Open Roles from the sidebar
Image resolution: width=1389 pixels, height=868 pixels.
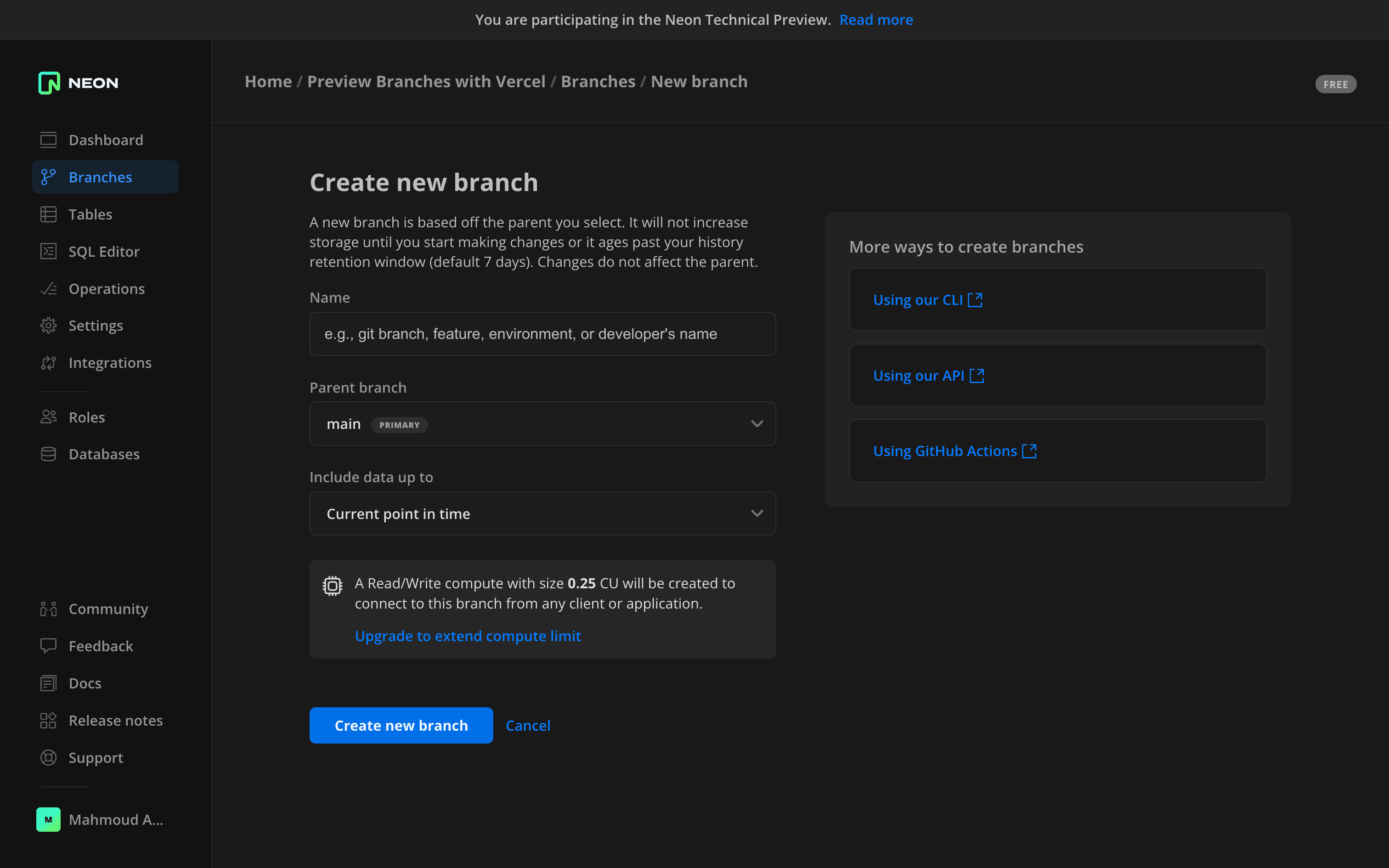87,417
